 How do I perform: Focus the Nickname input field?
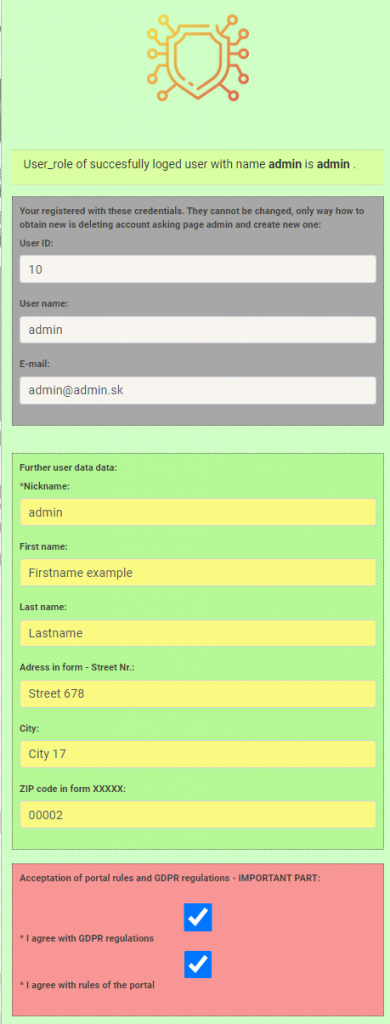pyautogui.click(x=198, y=512)
